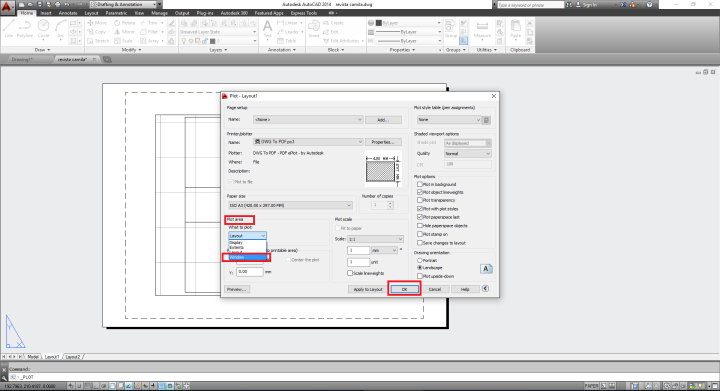Open Printer/plotter Name dropdown
This screenshot has width=720, height=391.
tap(308, 142)
